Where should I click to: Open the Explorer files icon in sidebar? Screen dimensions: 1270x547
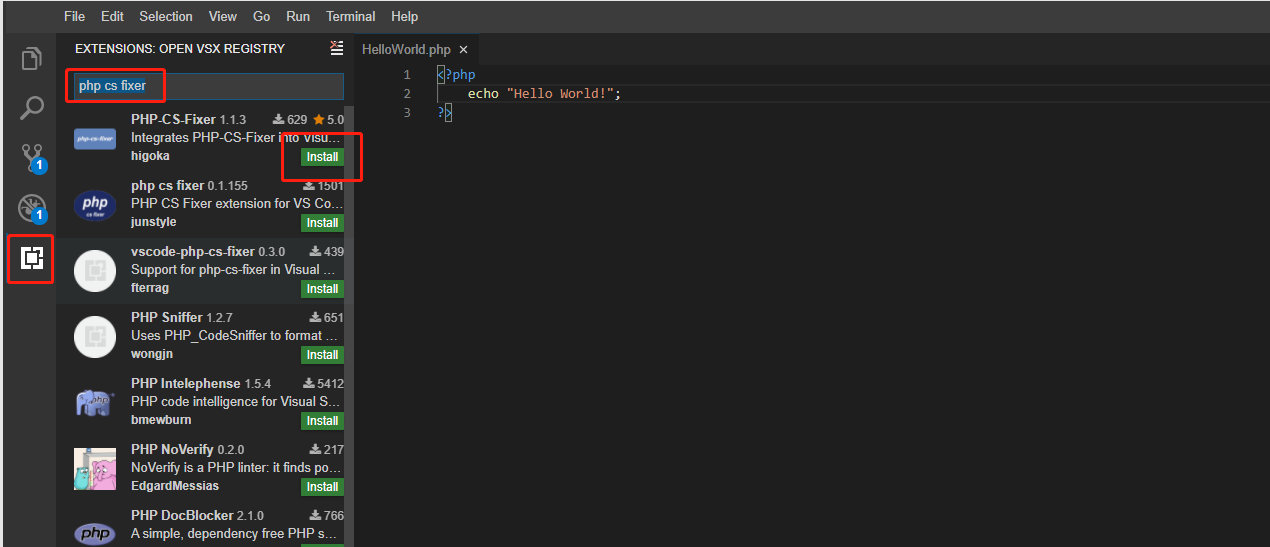pos(32,58)
